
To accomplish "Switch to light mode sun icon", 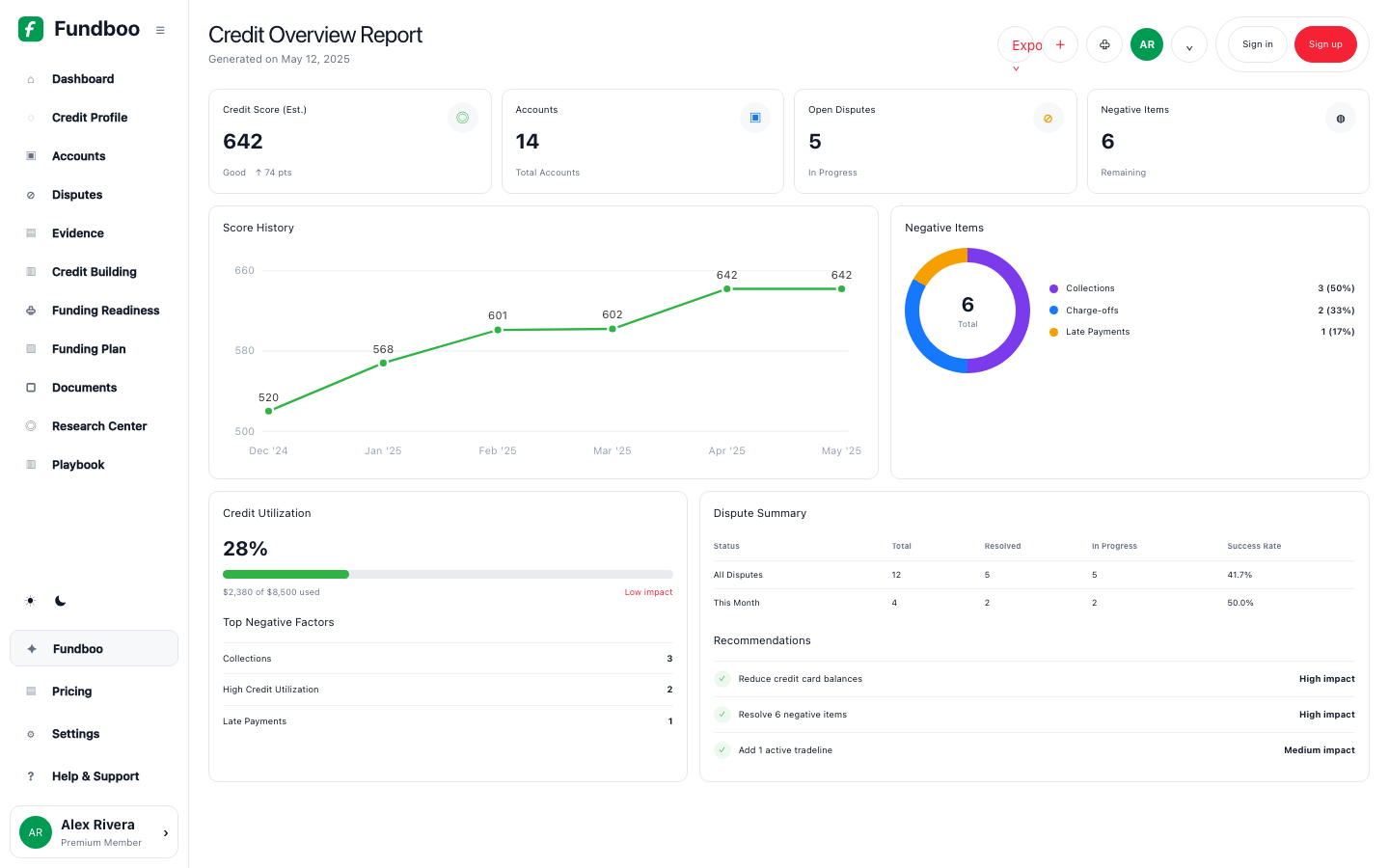I will coord(31,601).
